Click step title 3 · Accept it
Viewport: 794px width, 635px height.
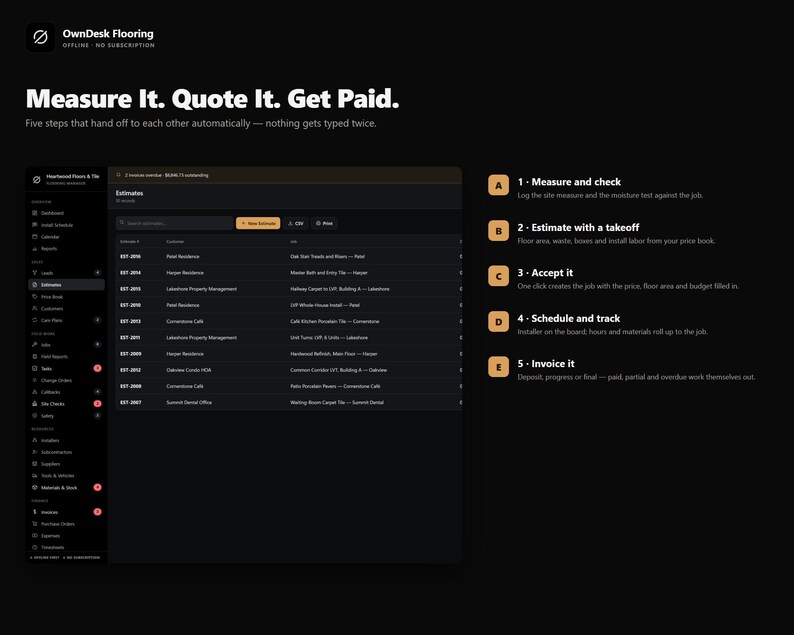pyautogui.click(x=545, y=273)
